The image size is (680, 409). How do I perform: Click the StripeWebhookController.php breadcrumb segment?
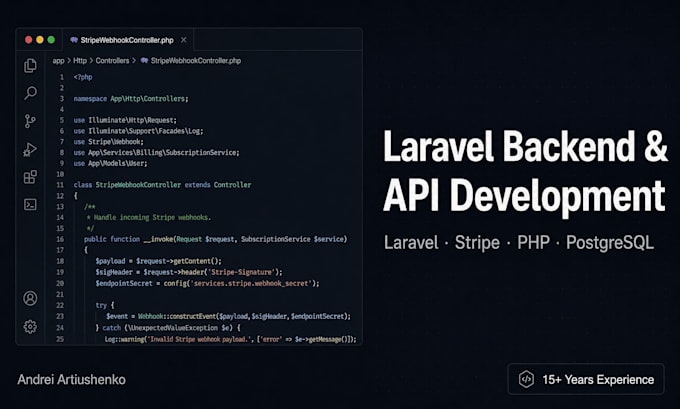tap(196, 61)
